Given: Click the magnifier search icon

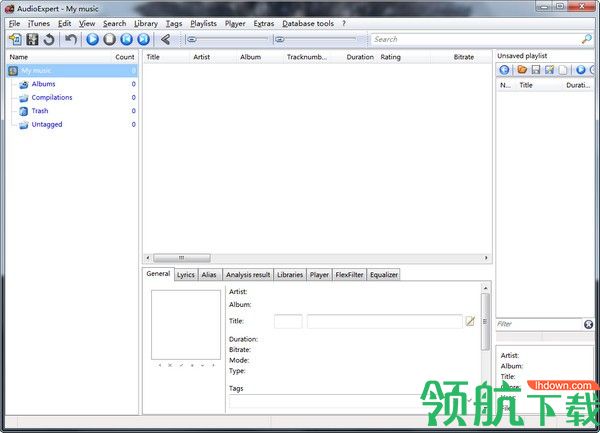Looking at the screenshot, I should click(587, 39).
